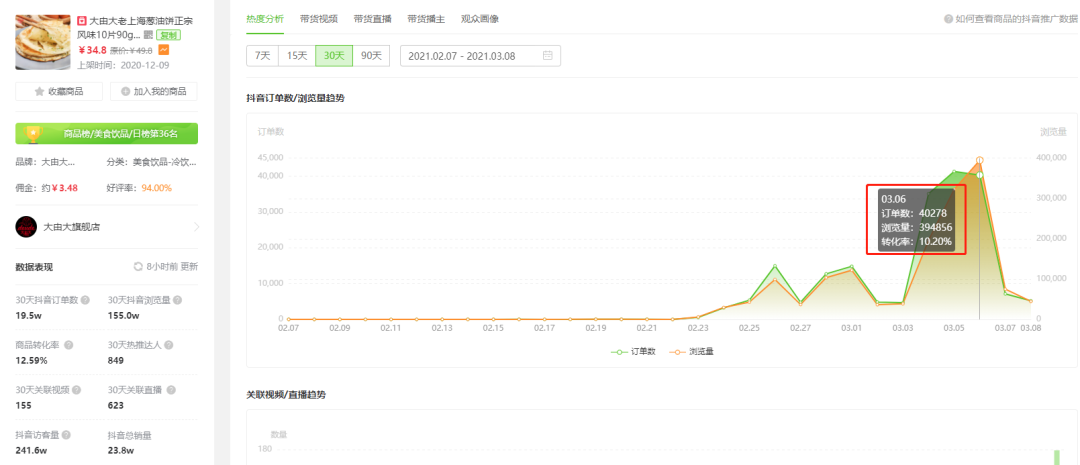Click the 商品转化率 value 12.59%

31,360
